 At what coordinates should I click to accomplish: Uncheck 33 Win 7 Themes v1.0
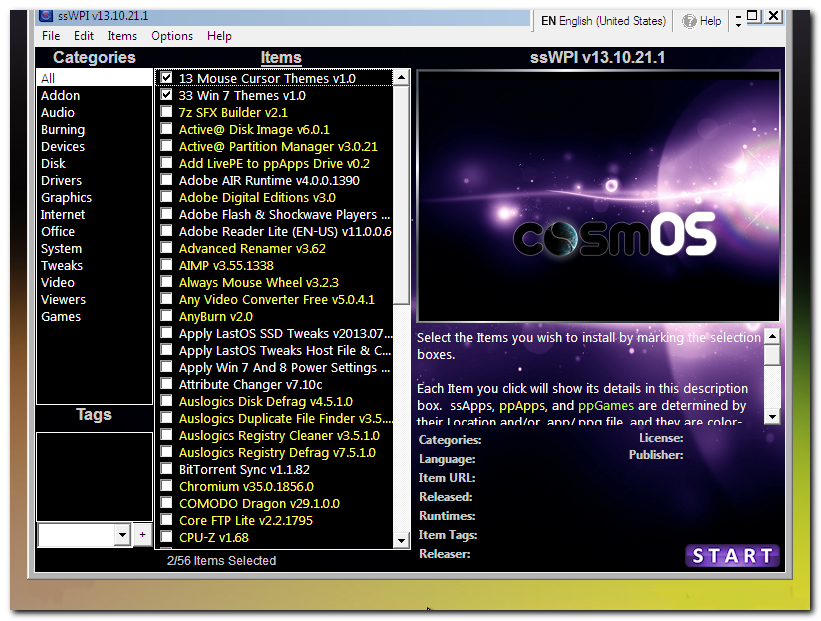(166, 95)
